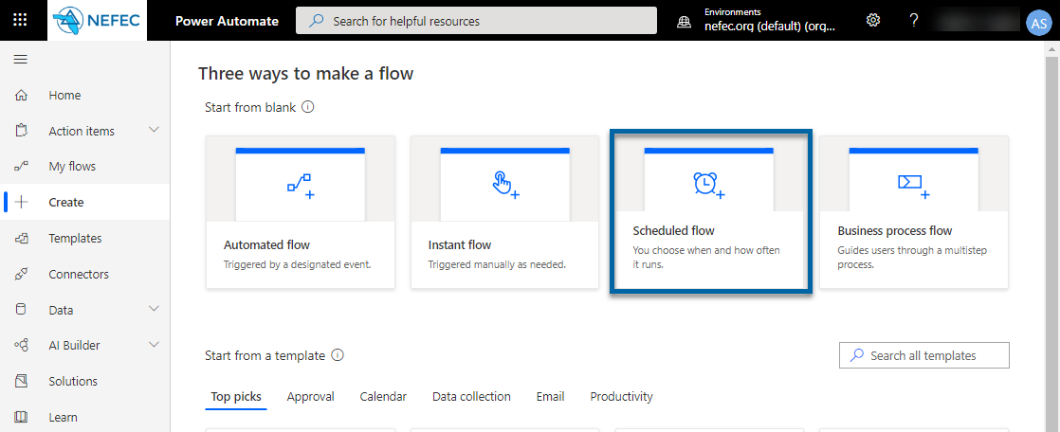Collapse the left navigation hamburger menu

pyautogui.click(x=21, y=59)
